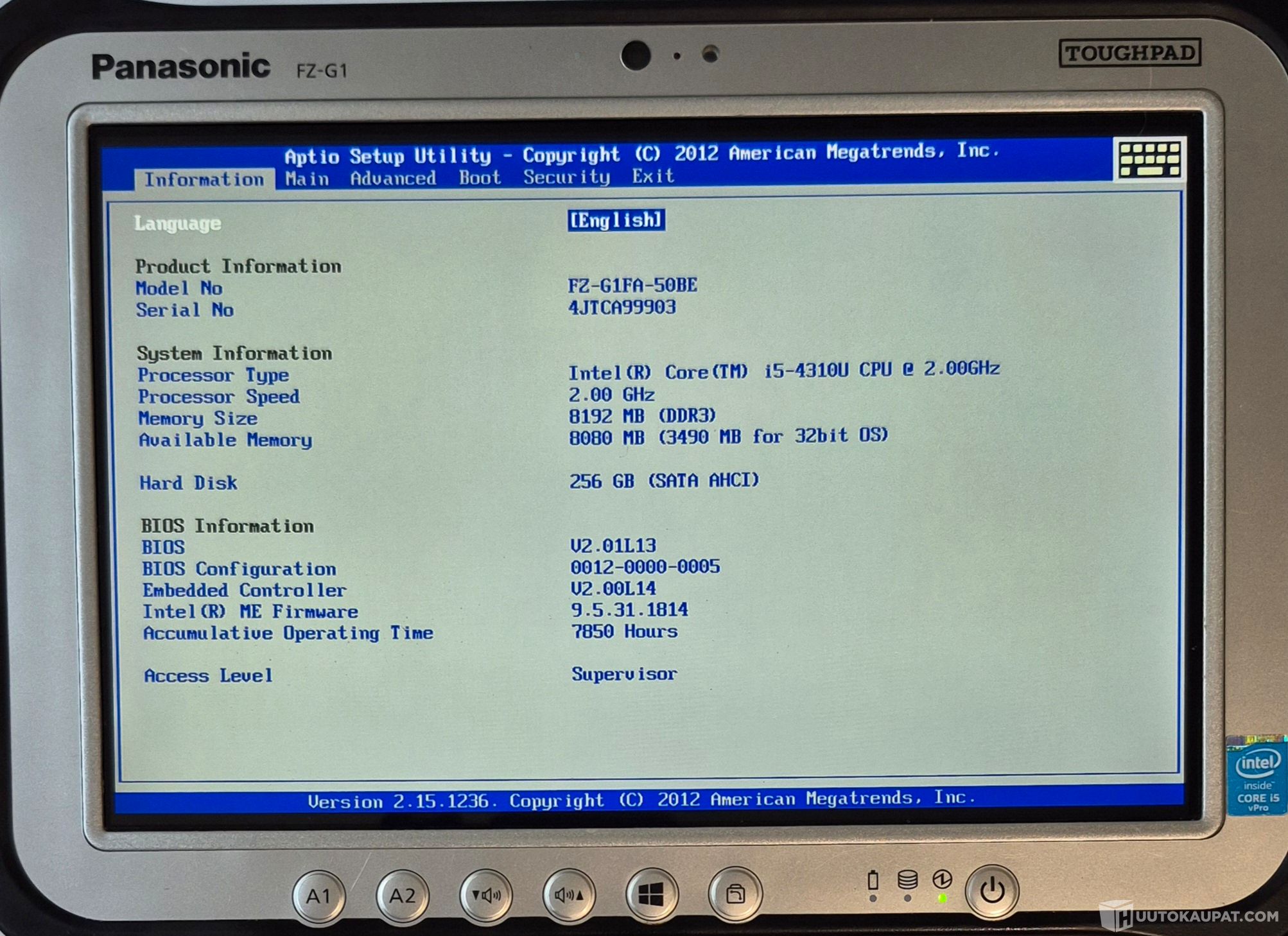Screen dimensions: 1288x936
Task: Open the Language [English] selector
Action: coord(616,220)
